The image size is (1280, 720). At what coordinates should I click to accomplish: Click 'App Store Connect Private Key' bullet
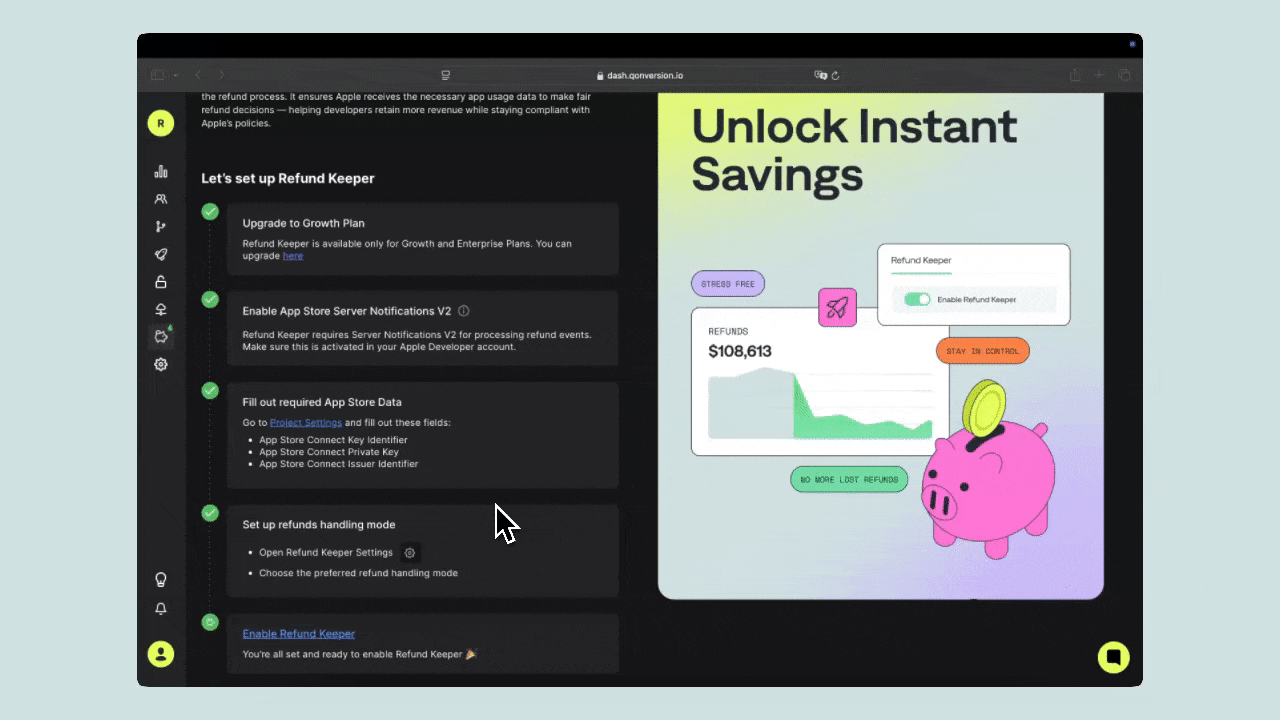pyautogui.click(x=329, y=452)
